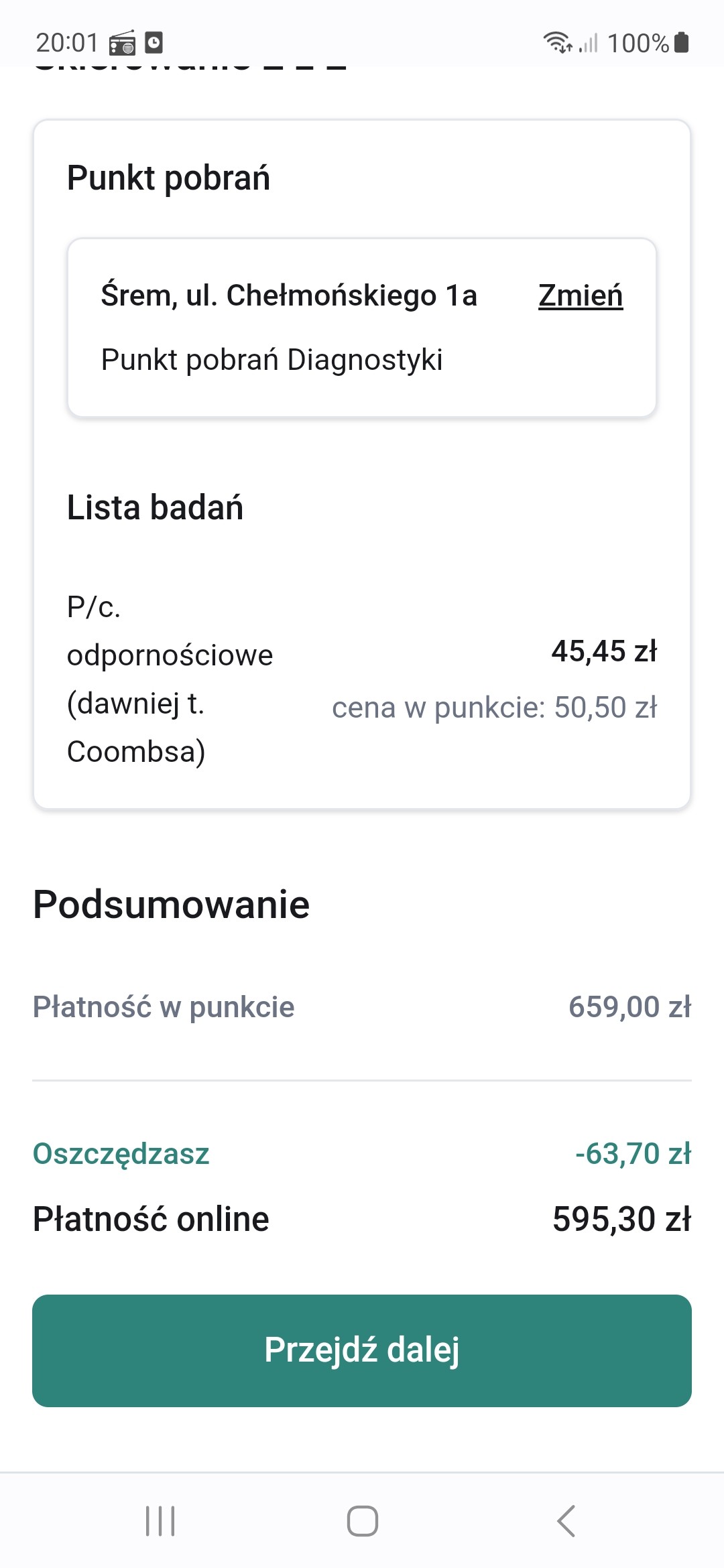Tap the Płatność online total amount 595,30 zł
Viewport: 724px width, 1568px height.
pyautogui.click(x=621, y=1219)
